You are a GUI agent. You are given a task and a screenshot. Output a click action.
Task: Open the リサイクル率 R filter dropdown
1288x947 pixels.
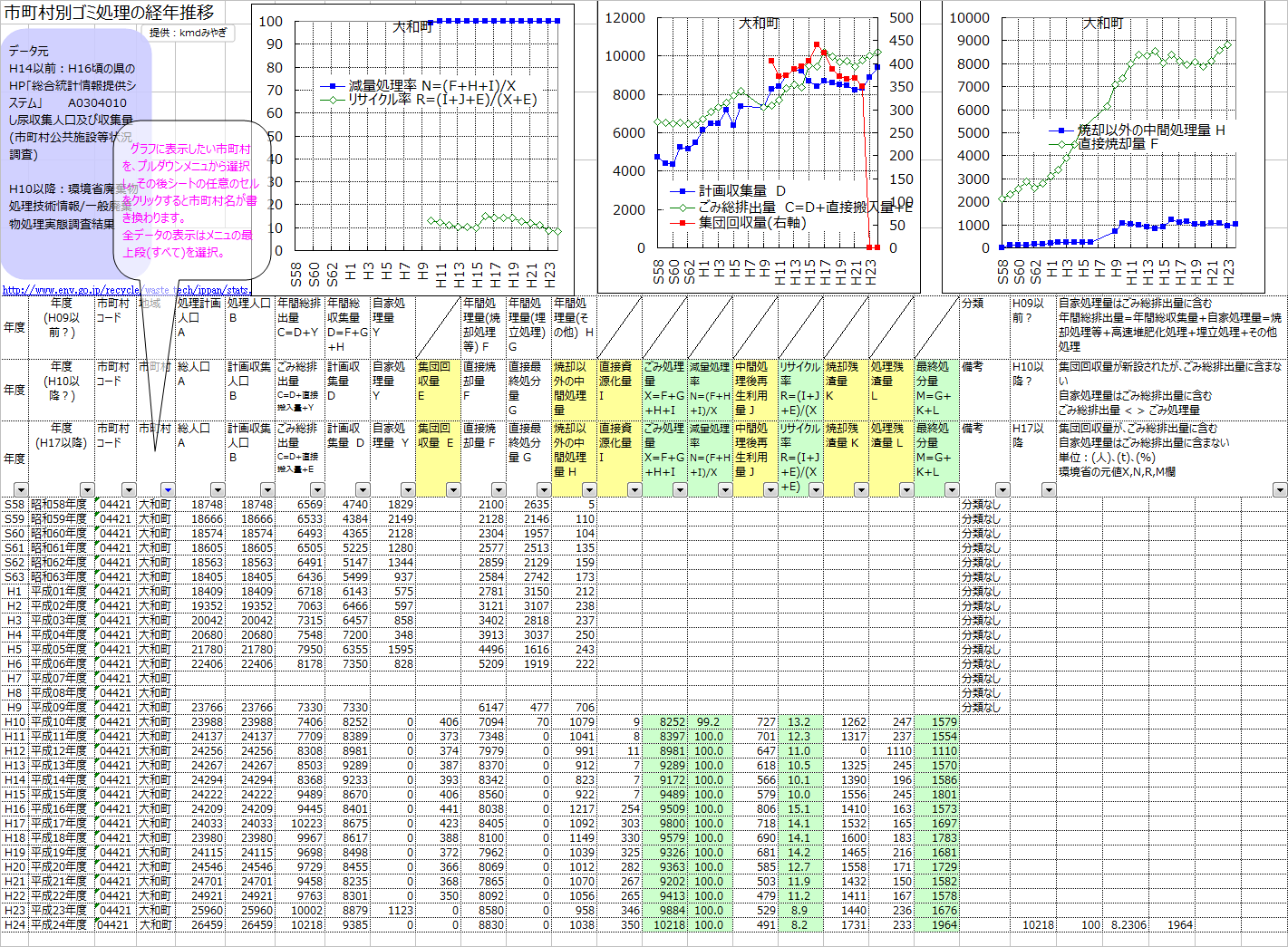tap(816, 490)
